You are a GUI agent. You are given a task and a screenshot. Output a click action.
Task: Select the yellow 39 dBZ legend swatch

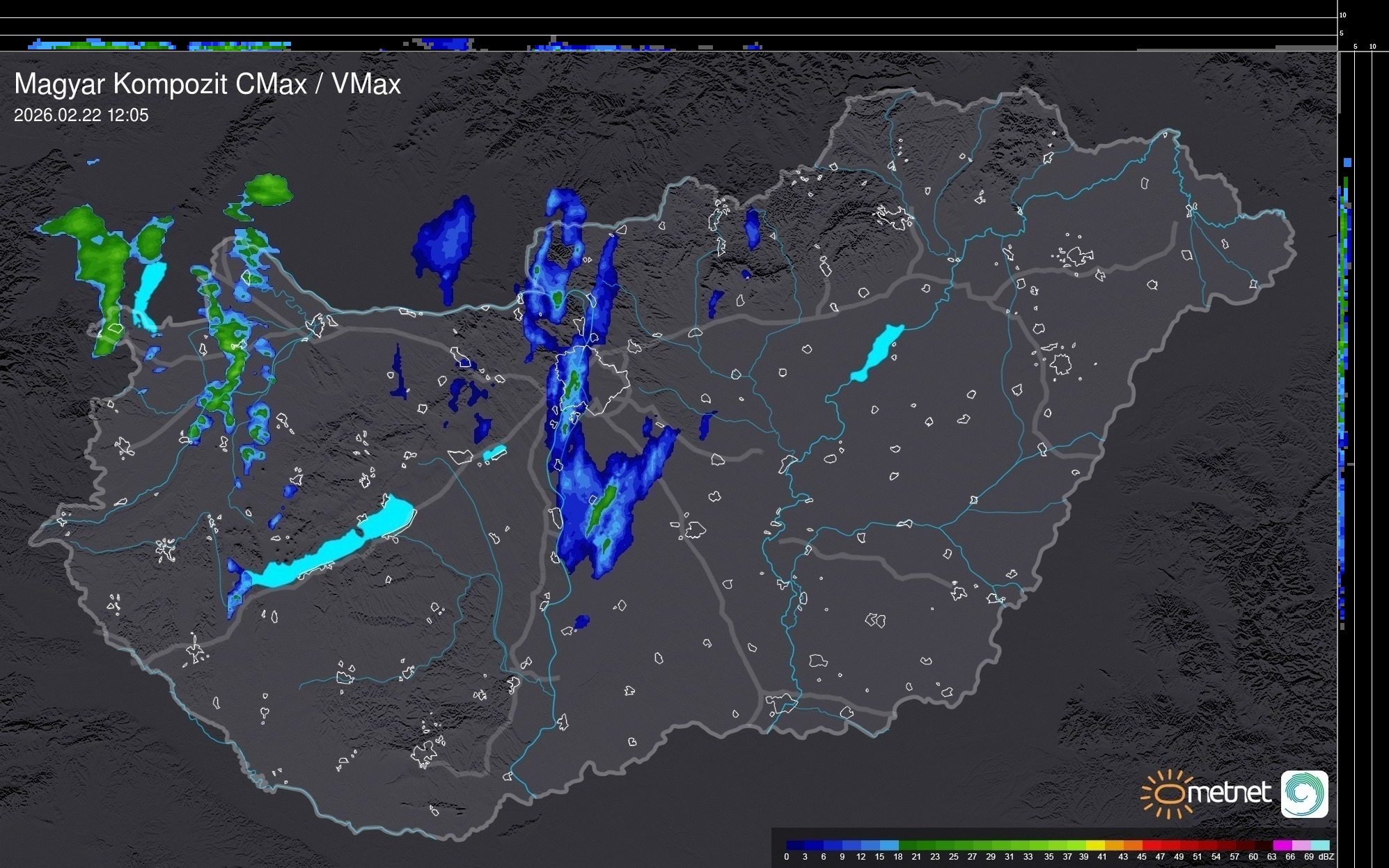click(1094, 845)
